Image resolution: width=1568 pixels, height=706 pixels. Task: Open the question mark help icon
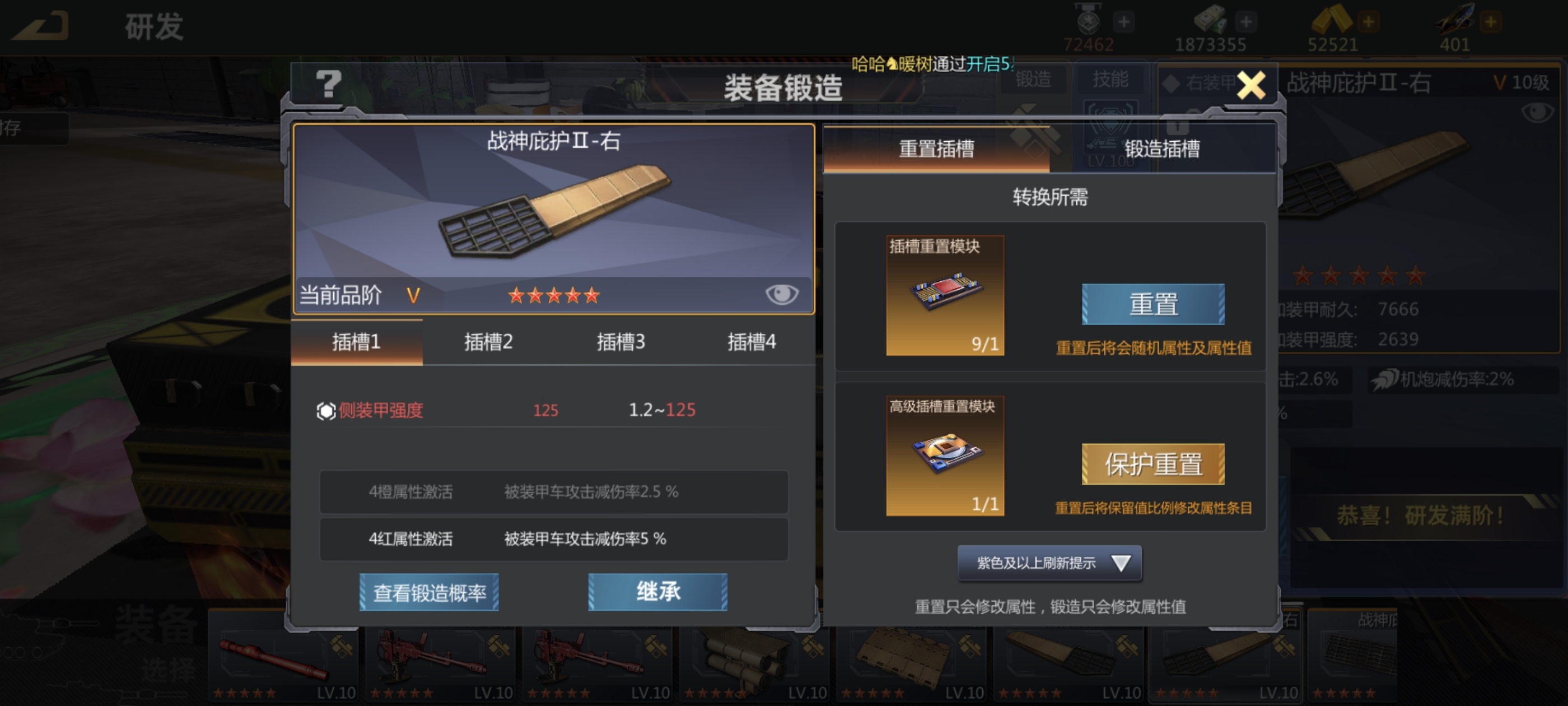click(x=329, y=84)
